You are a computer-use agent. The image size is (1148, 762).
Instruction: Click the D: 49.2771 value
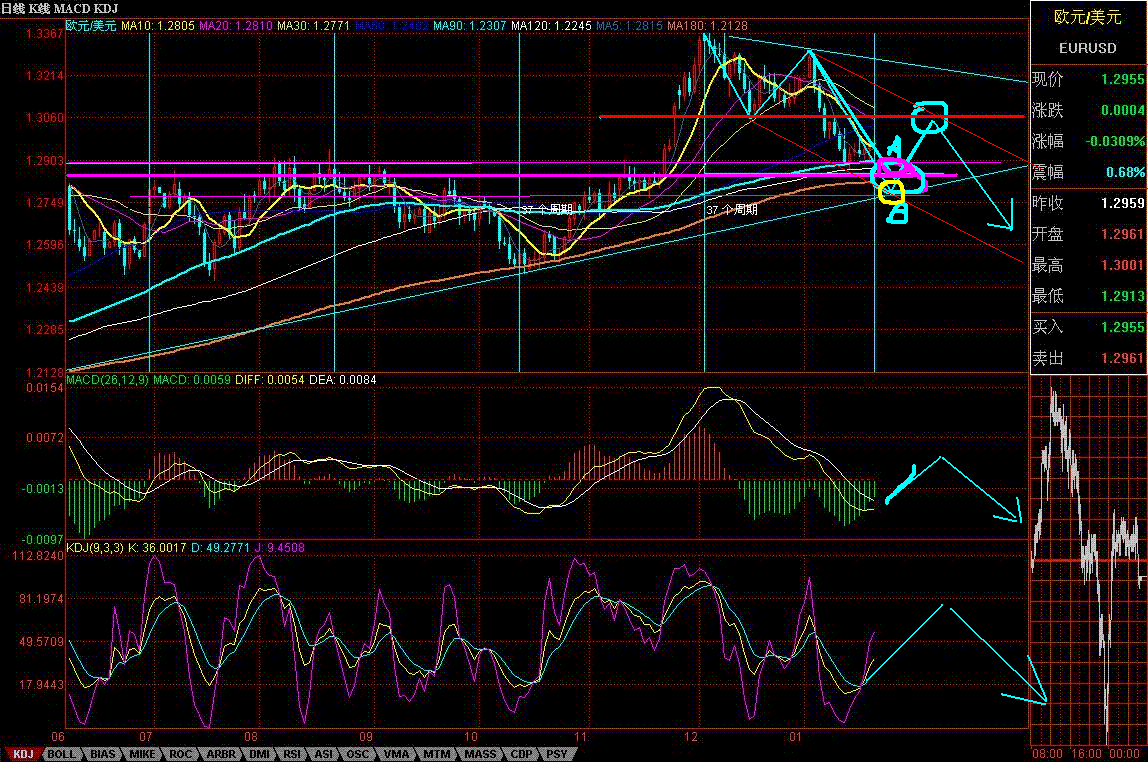point(221,548)
